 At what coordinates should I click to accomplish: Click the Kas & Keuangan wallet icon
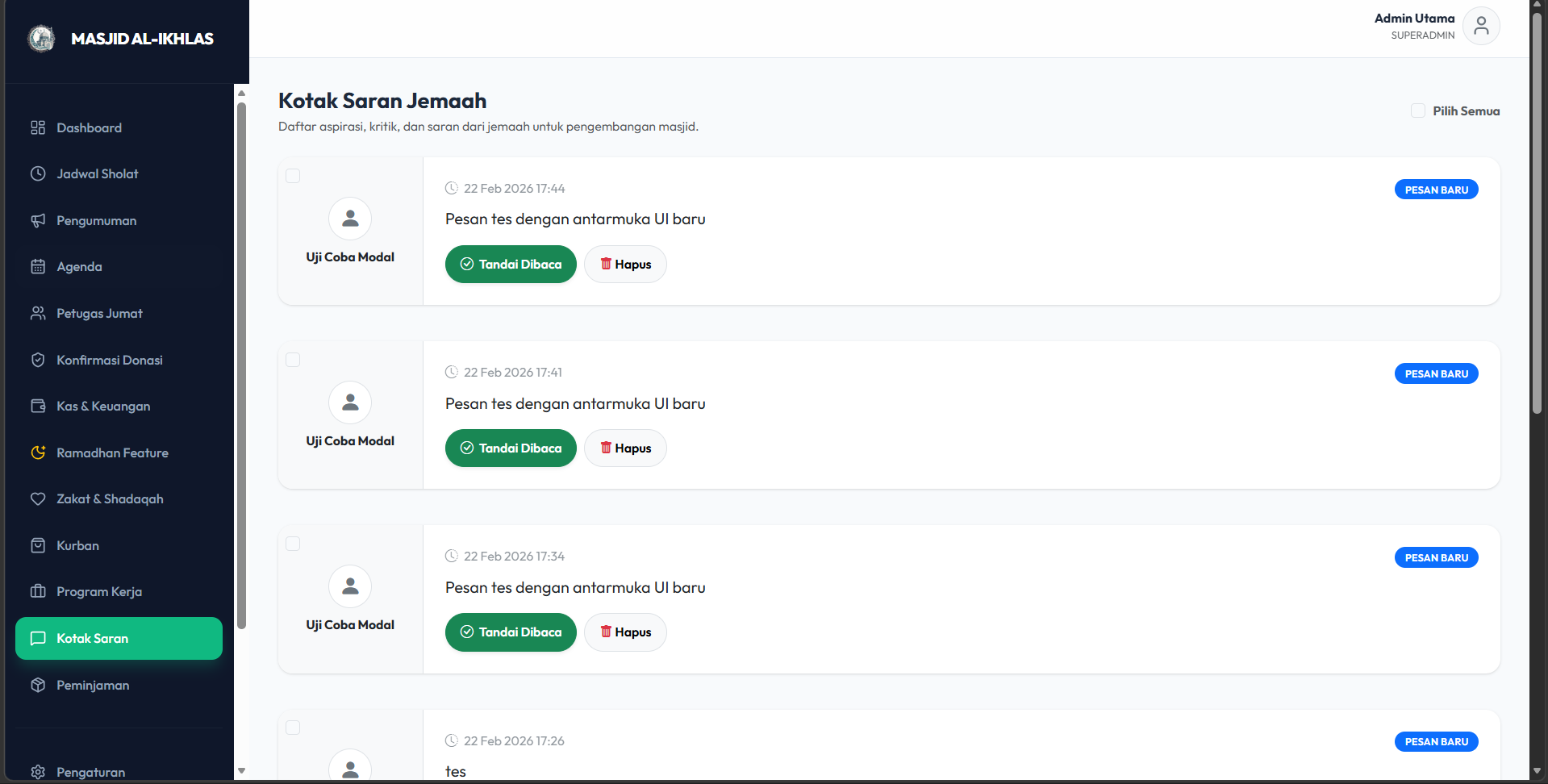pyautogui.click(x=38, y=406)
